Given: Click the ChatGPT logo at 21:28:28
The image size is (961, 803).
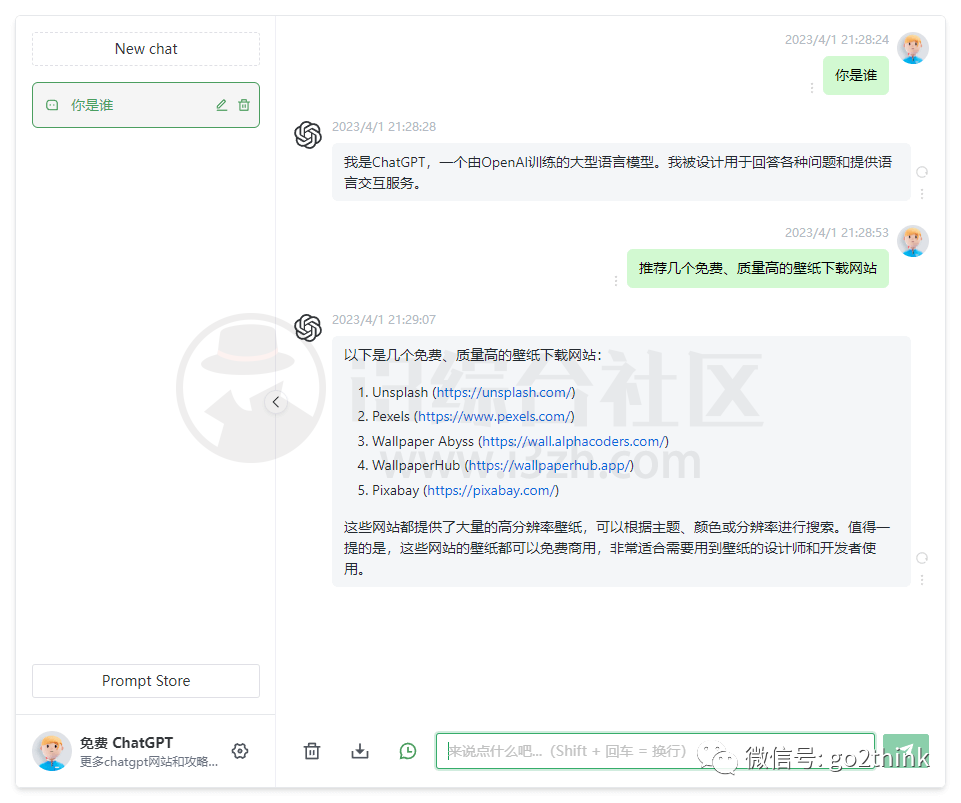Looking at the screenshot, I should [308, 135].
